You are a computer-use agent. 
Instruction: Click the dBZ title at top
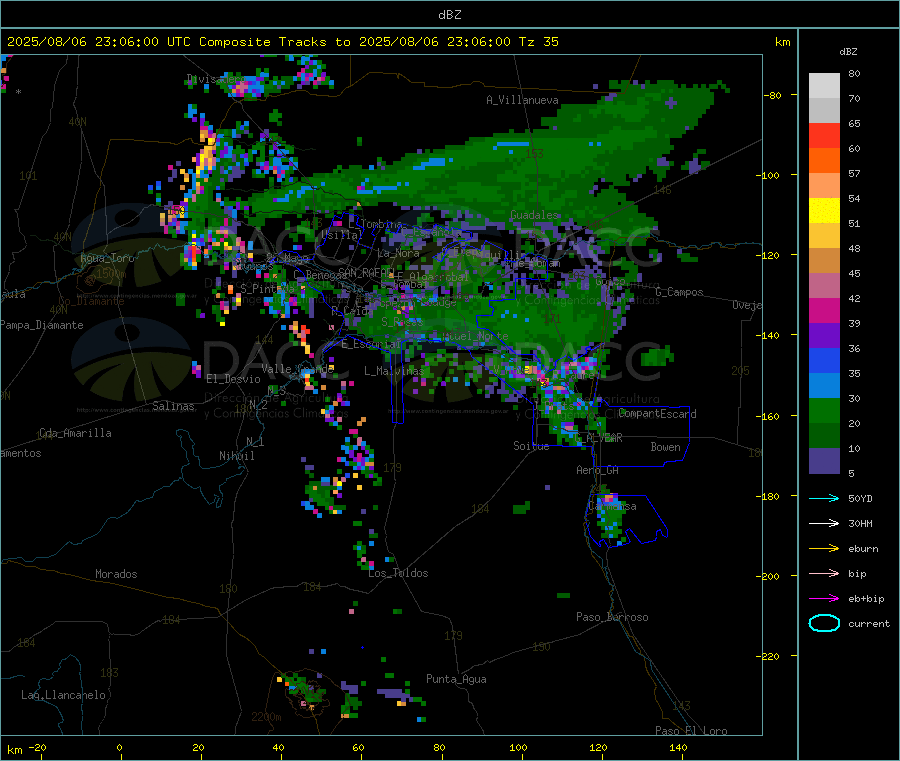[x=449, y=15]
